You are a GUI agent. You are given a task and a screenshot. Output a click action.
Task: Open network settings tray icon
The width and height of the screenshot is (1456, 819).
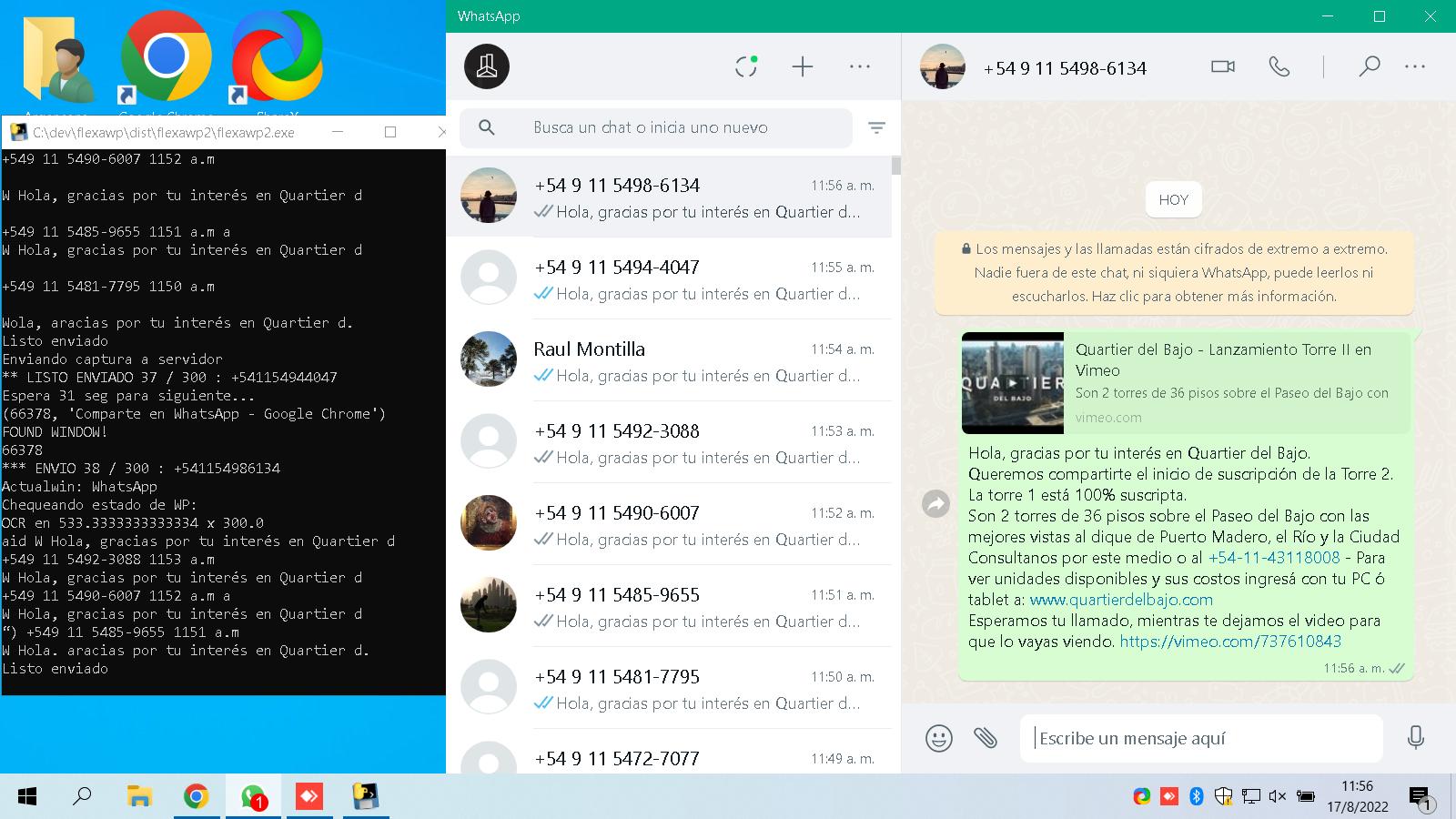coord(1251,797)
